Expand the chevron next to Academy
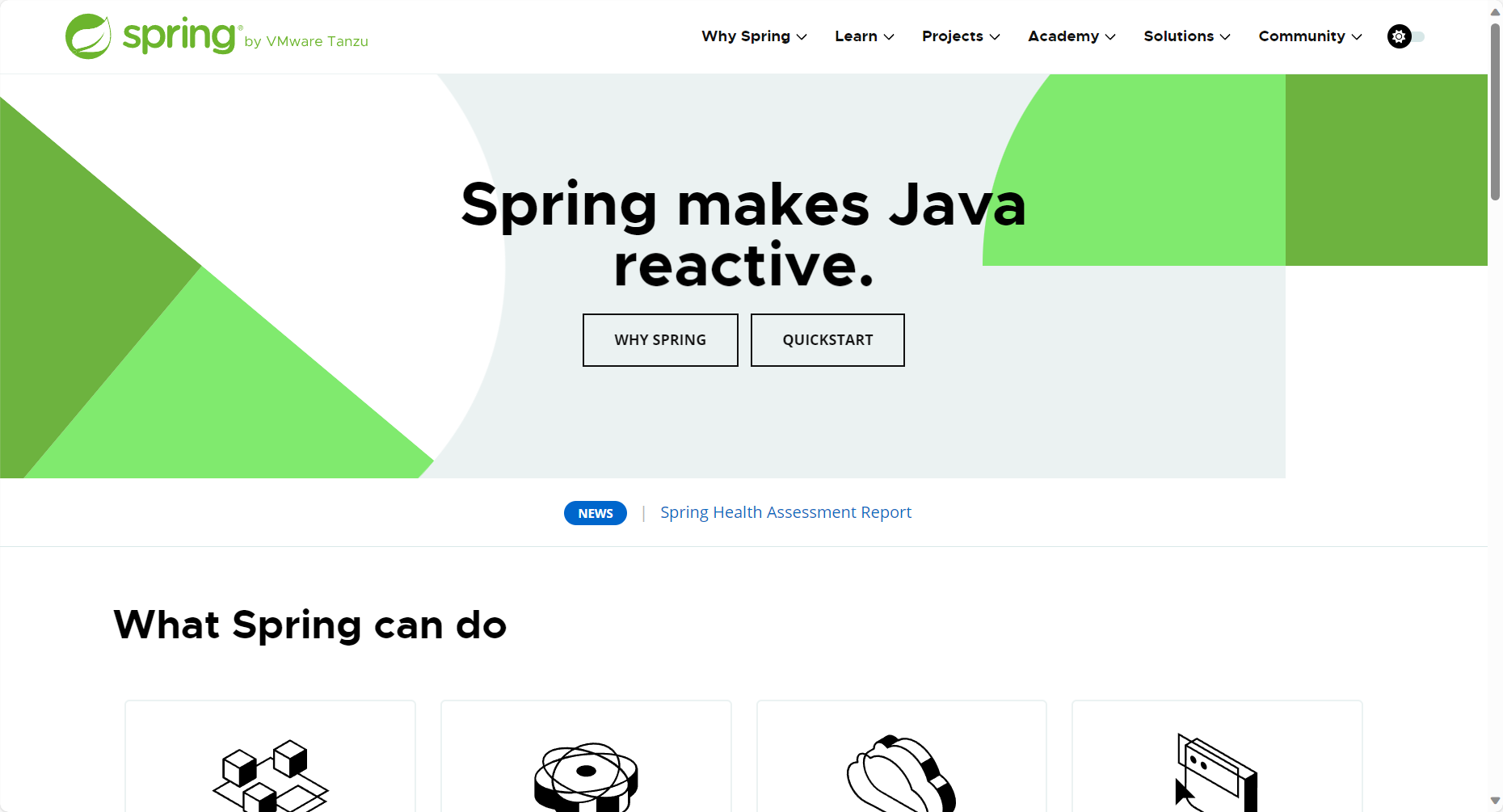The image size is (1503, 812). click(1110, 37)
